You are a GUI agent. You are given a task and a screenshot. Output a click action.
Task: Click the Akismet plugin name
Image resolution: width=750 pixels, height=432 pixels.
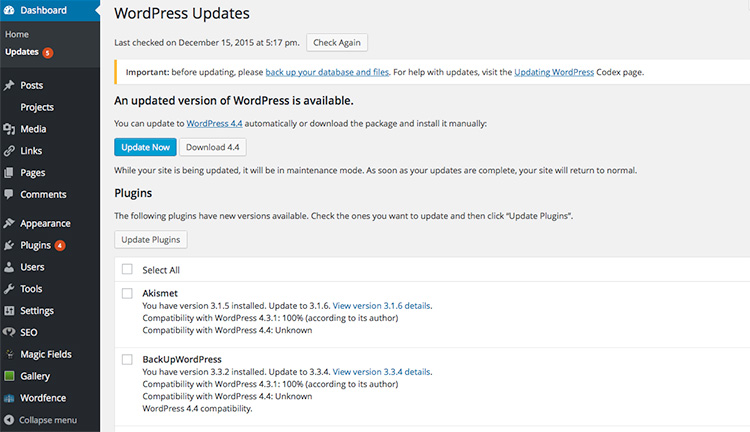click(x=160, y=293)
